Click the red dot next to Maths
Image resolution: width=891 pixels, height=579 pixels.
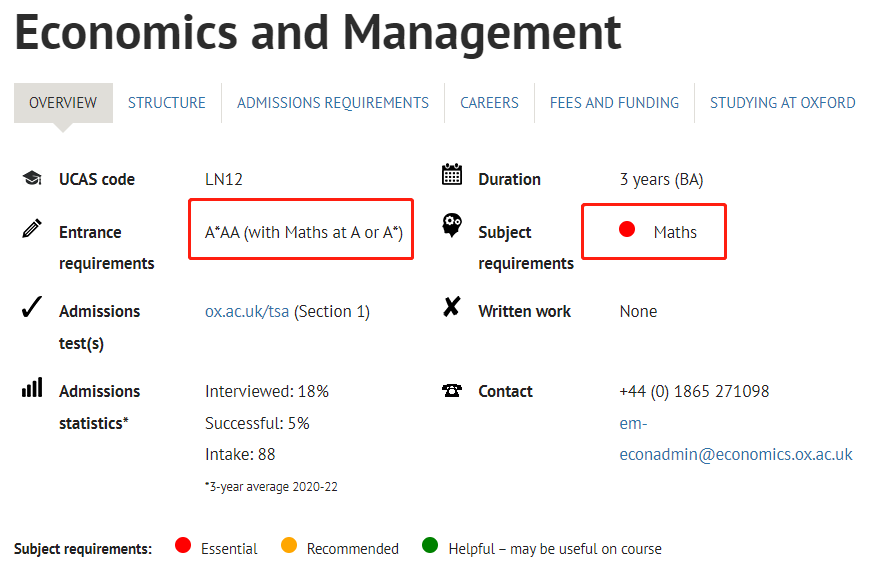pyautogui.click(x=627, y=229)
